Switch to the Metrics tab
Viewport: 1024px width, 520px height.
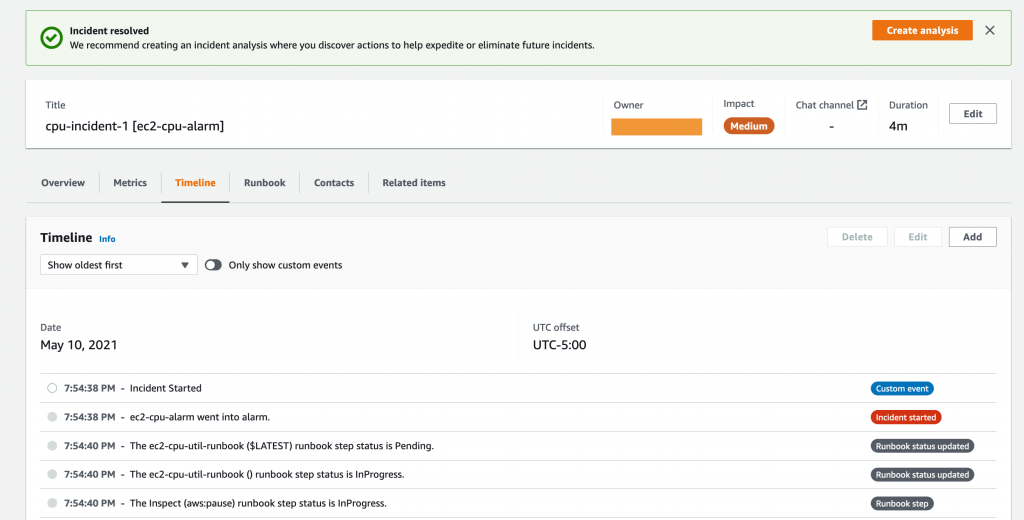pos(130,183)
